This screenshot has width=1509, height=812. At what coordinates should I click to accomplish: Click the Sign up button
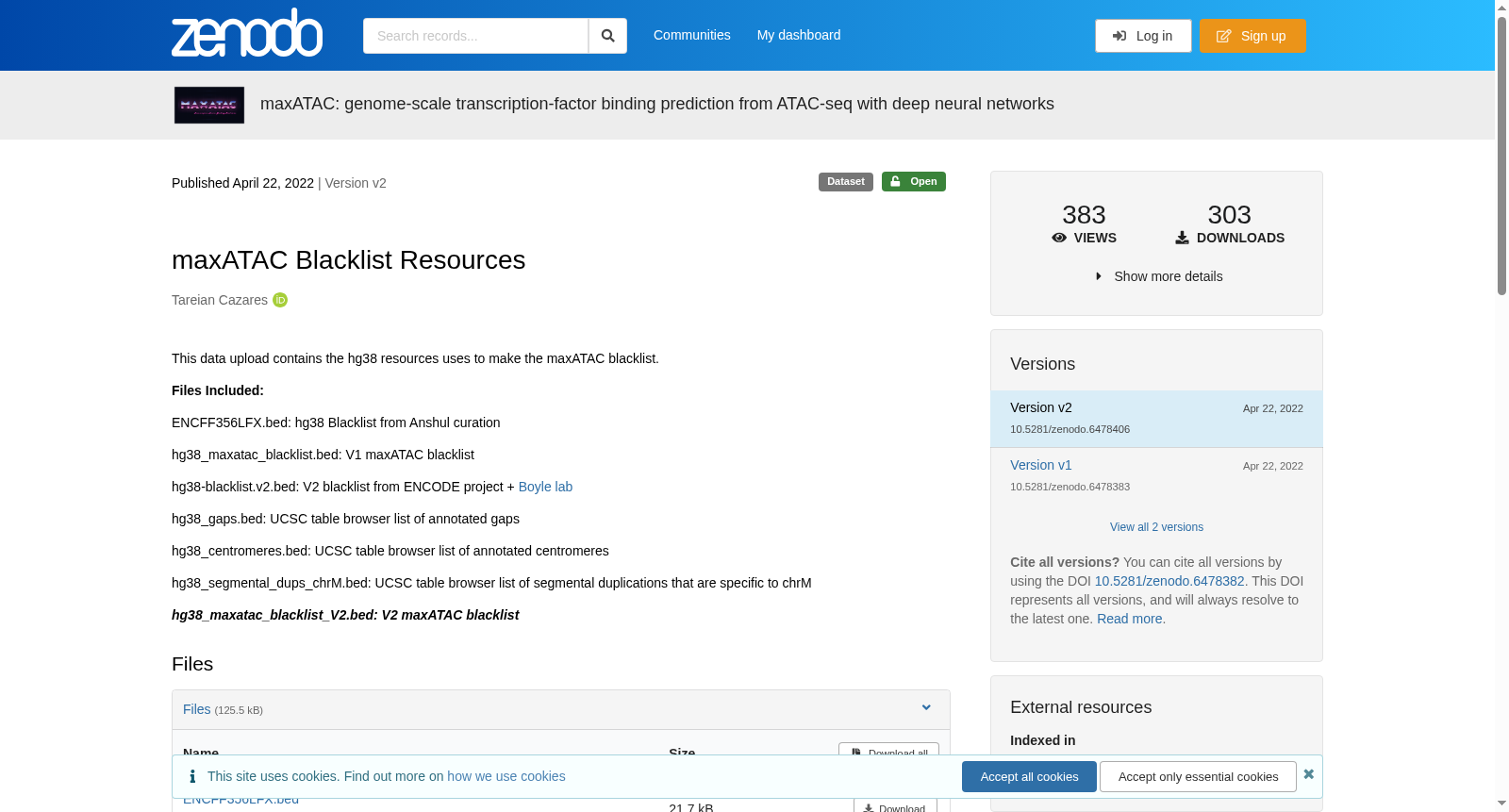point(1252,36)
